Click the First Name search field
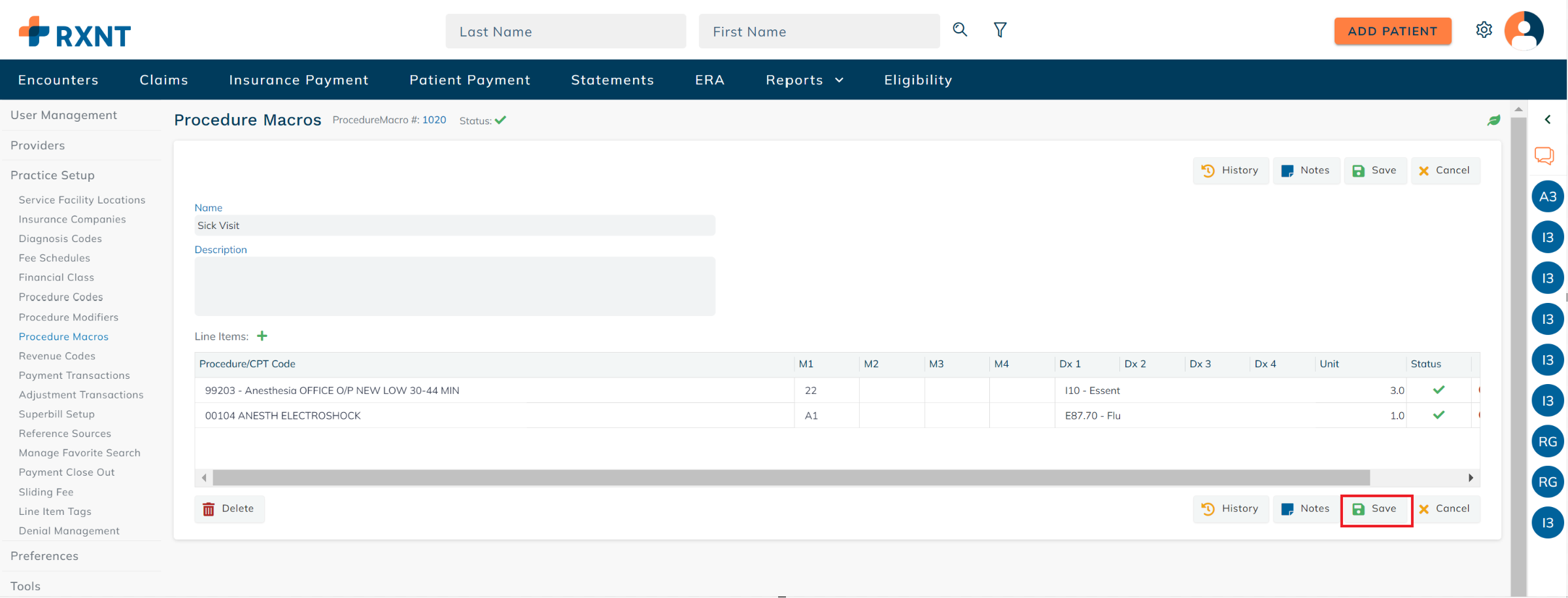The width and height of the screenshot is (1568, 598). [819, 31]
